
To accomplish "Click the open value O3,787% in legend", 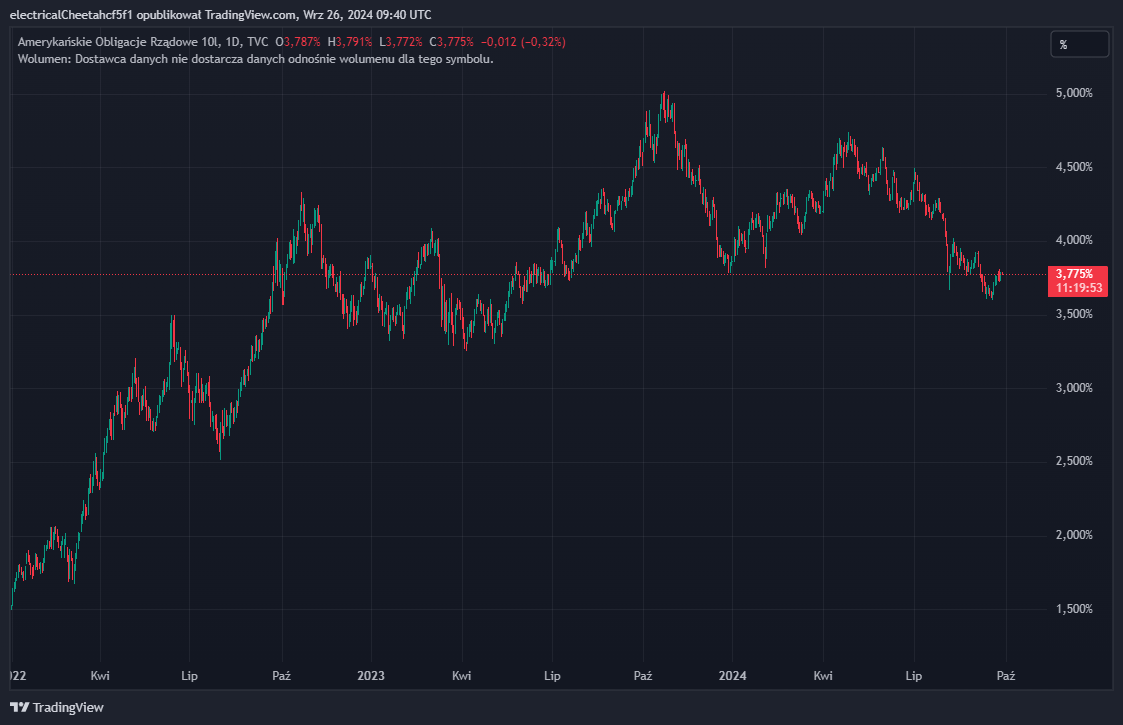I will tap(303, 42).
